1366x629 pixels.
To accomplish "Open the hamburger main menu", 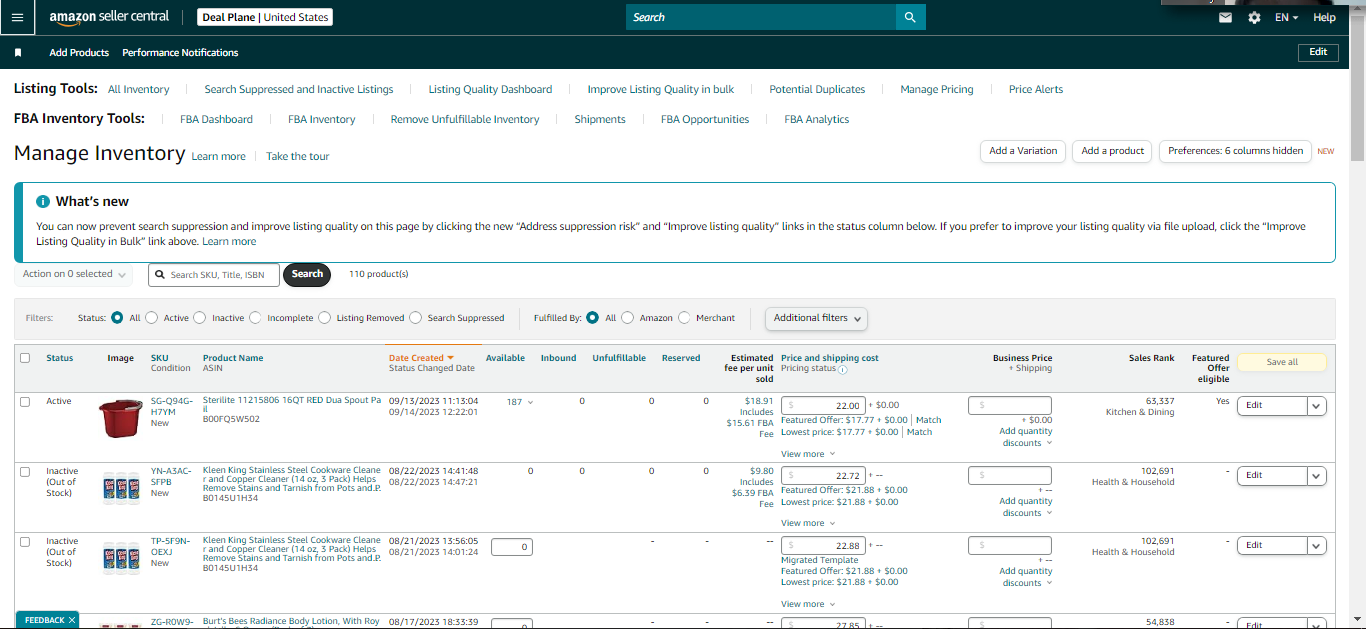I will coord(18,17).
